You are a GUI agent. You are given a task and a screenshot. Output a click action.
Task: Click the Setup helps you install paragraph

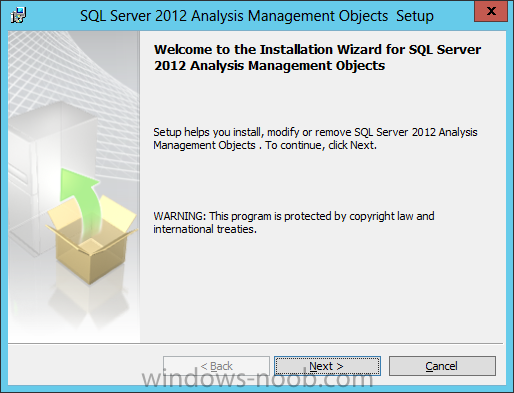point(315,139)
